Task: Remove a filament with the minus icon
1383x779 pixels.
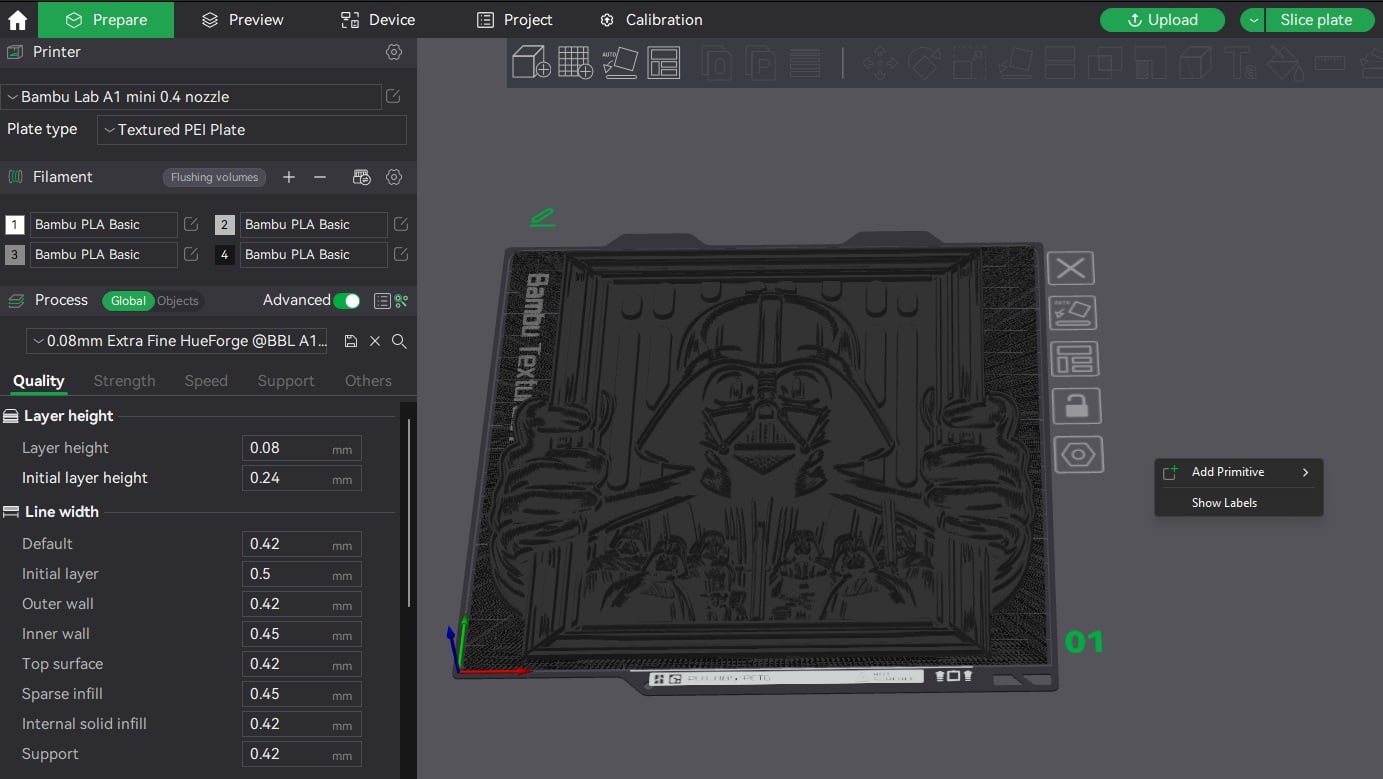Action: coord(320,177)
